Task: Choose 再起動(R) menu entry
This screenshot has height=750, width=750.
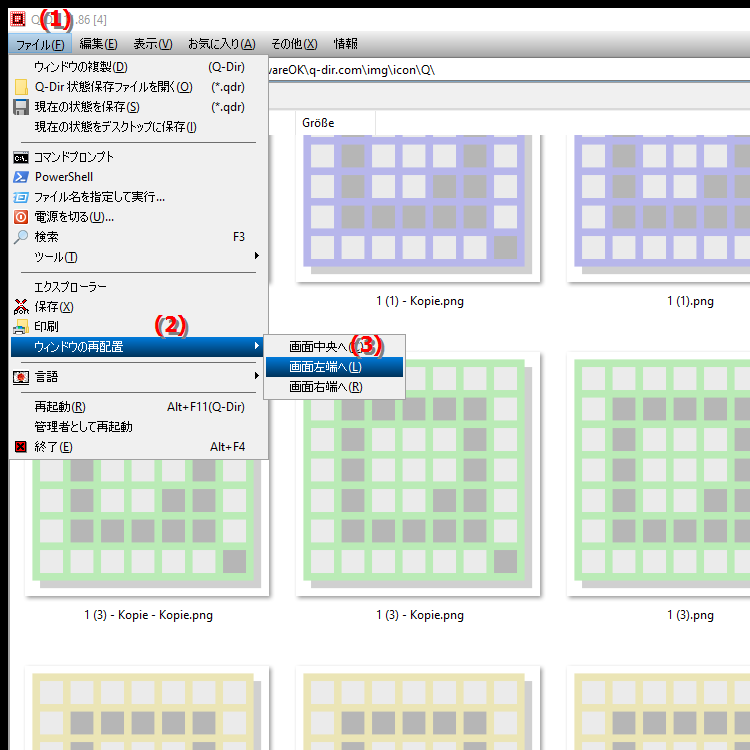Action: pyautogui.click(x=139, y=407)
